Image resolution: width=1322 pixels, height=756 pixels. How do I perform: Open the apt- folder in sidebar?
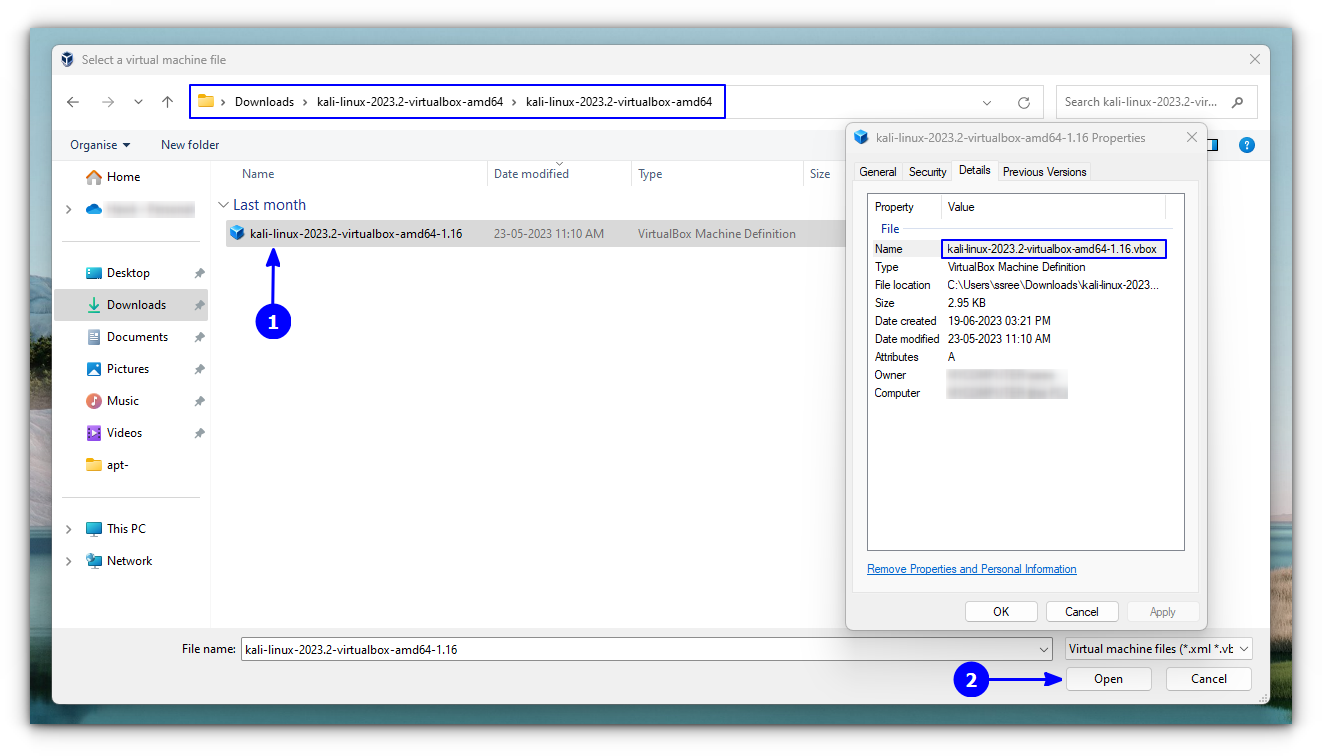(x=108, y=465)
